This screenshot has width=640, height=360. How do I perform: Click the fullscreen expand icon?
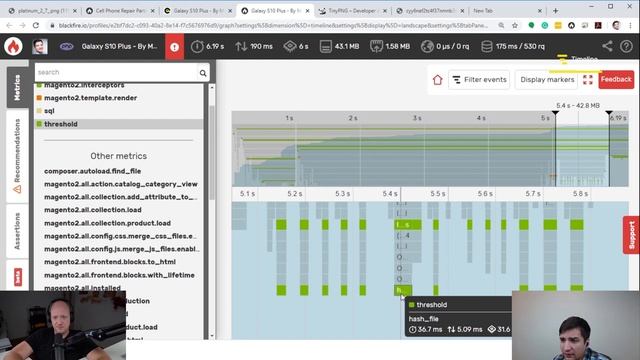(x=587, y=80)
